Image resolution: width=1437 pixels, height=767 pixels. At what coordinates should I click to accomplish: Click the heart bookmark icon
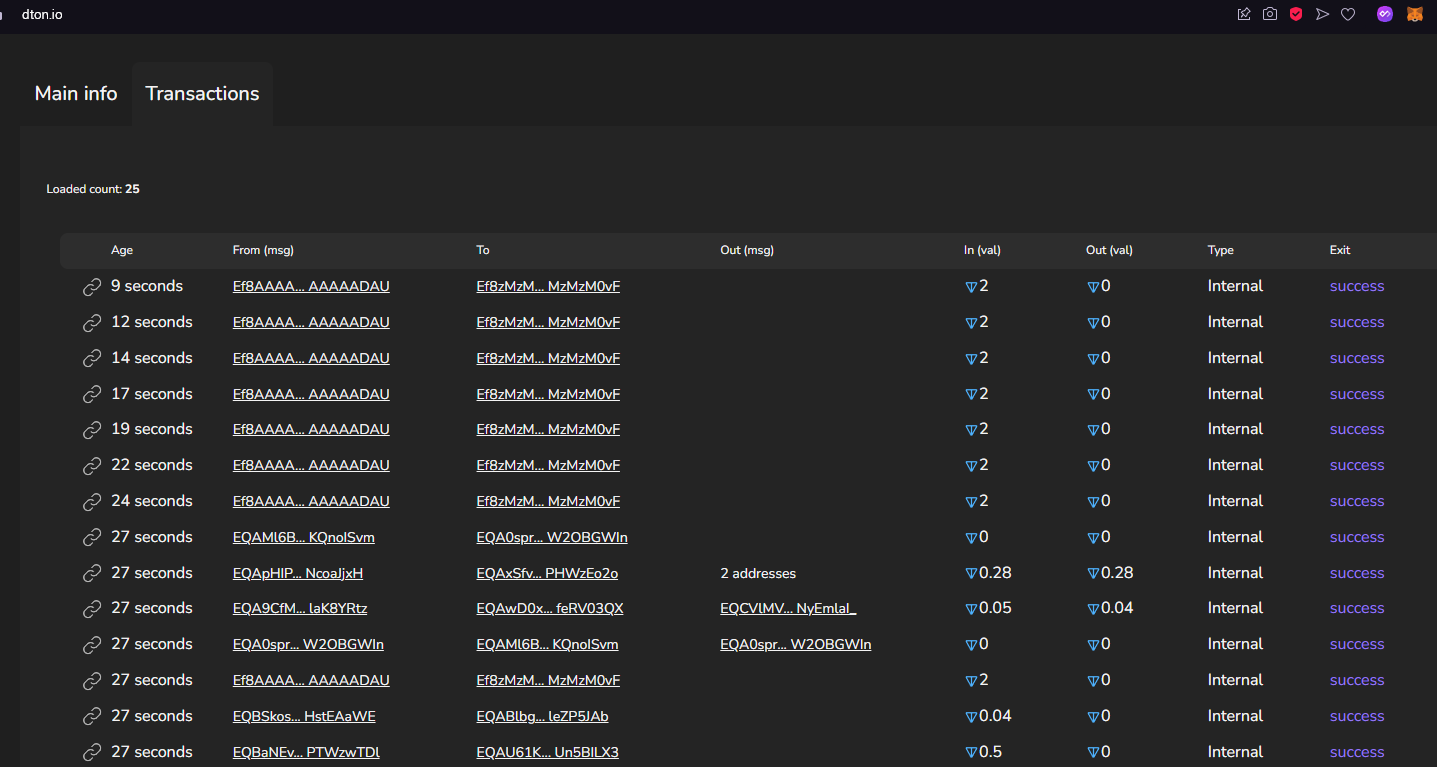pos(1348,14)
